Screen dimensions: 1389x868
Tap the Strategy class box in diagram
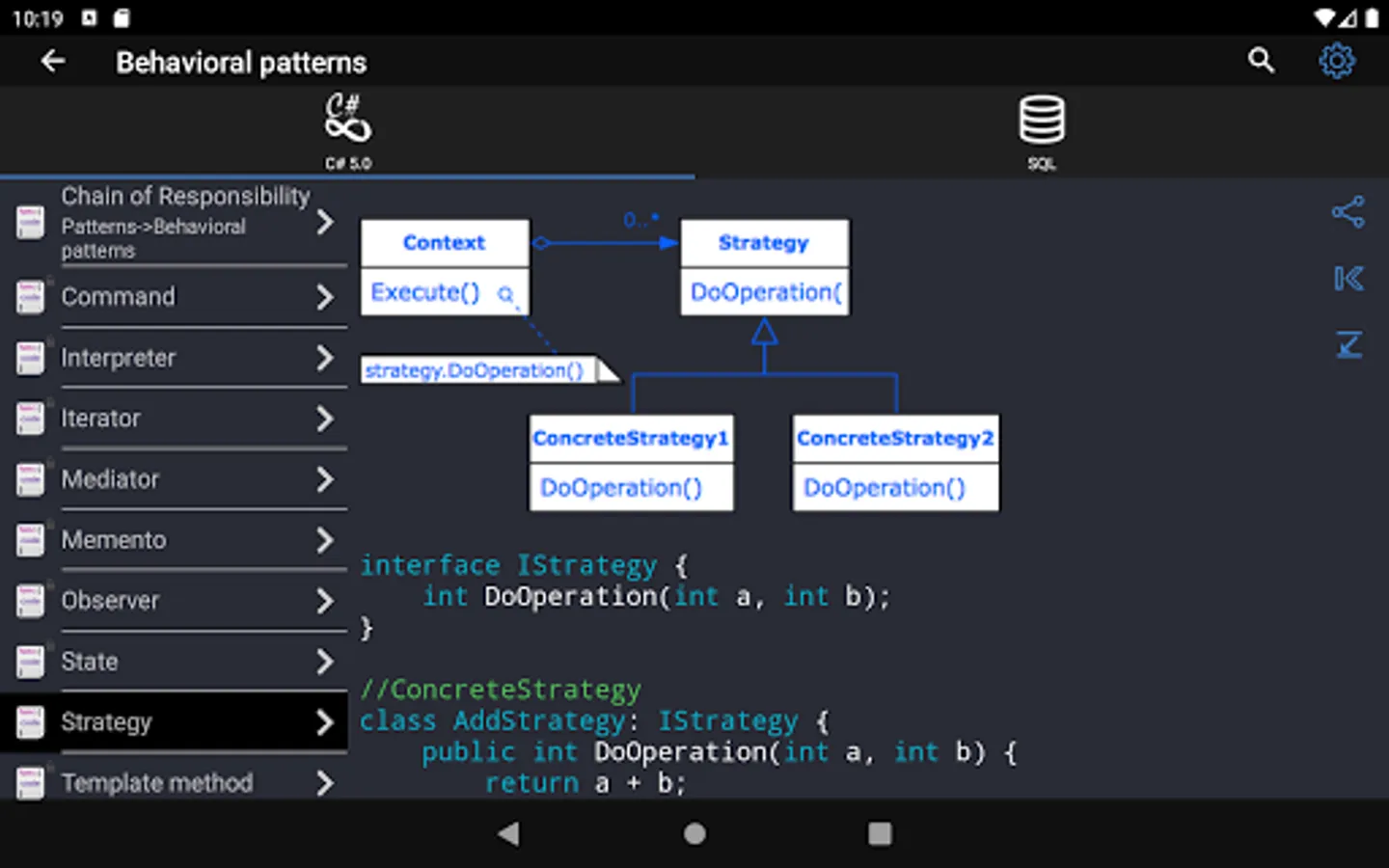pyautogui.click(x=765, y=267)
